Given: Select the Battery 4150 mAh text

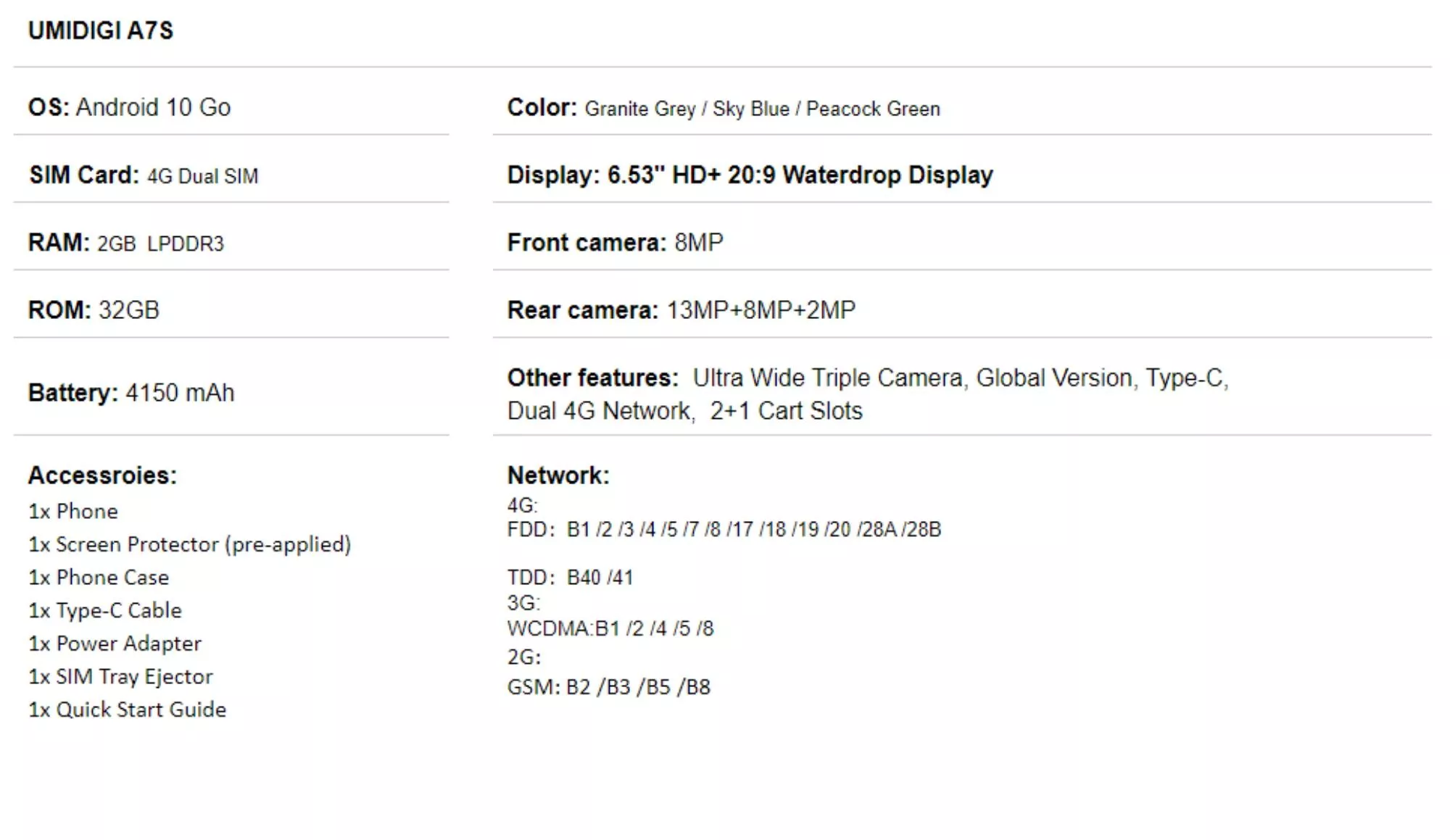Looking at the screenshot, I should (131, 393).
